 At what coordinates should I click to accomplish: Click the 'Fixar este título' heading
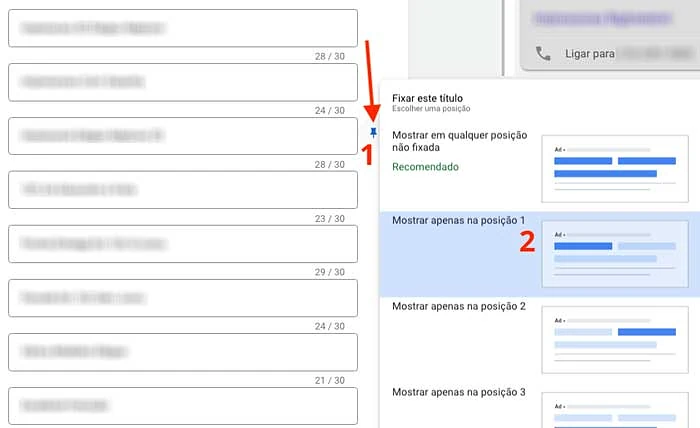[427, 98]
